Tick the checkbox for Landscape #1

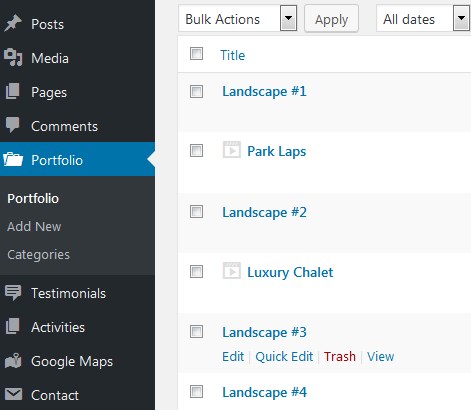pyautogui.click(x=196, y=91)
